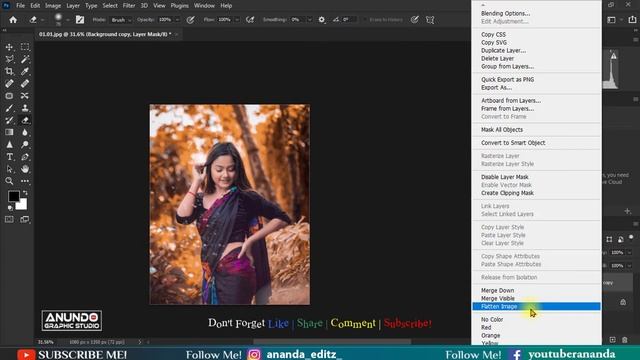This screenshot has width=640, height=360.
Task: Select the Gradient tool
Action: coord(9,132)
